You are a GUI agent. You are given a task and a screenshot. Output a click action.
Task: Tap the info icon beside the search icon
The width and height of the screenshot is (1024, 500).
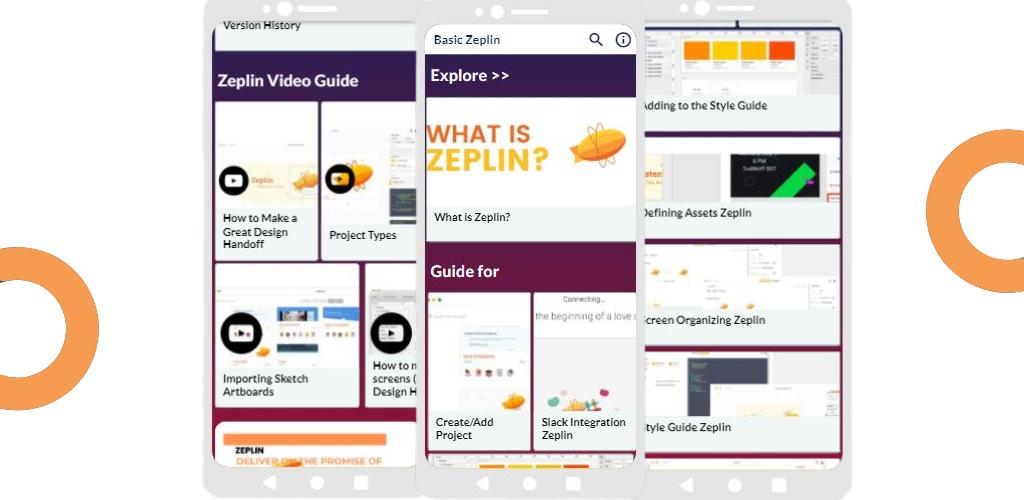point(623,40)
